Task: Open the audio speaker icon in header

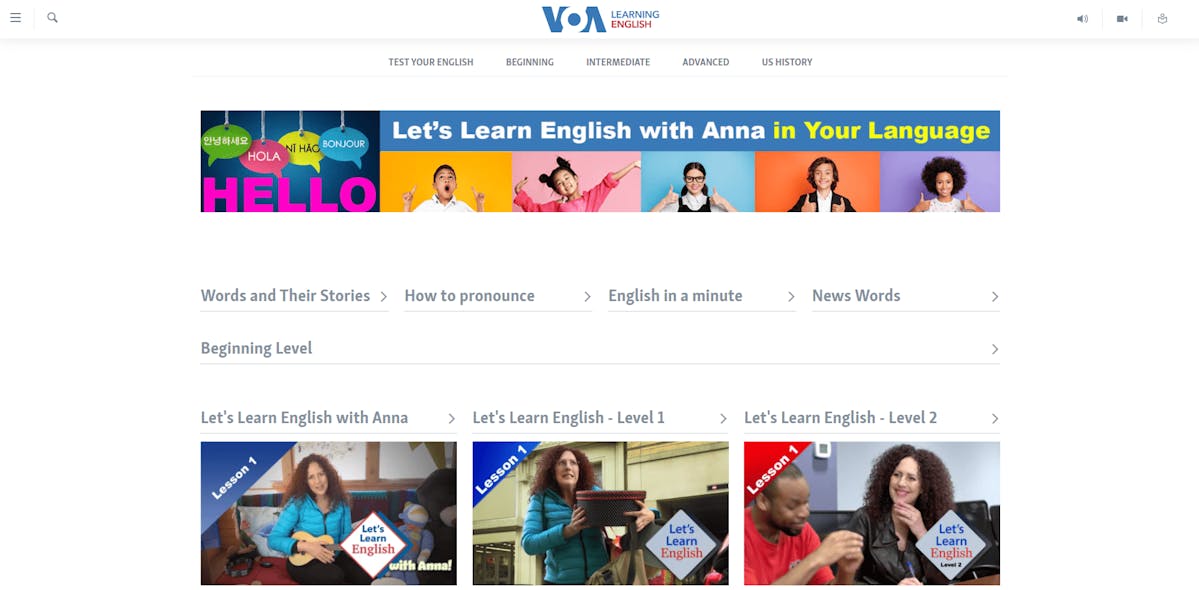Action: point(1082,19)
